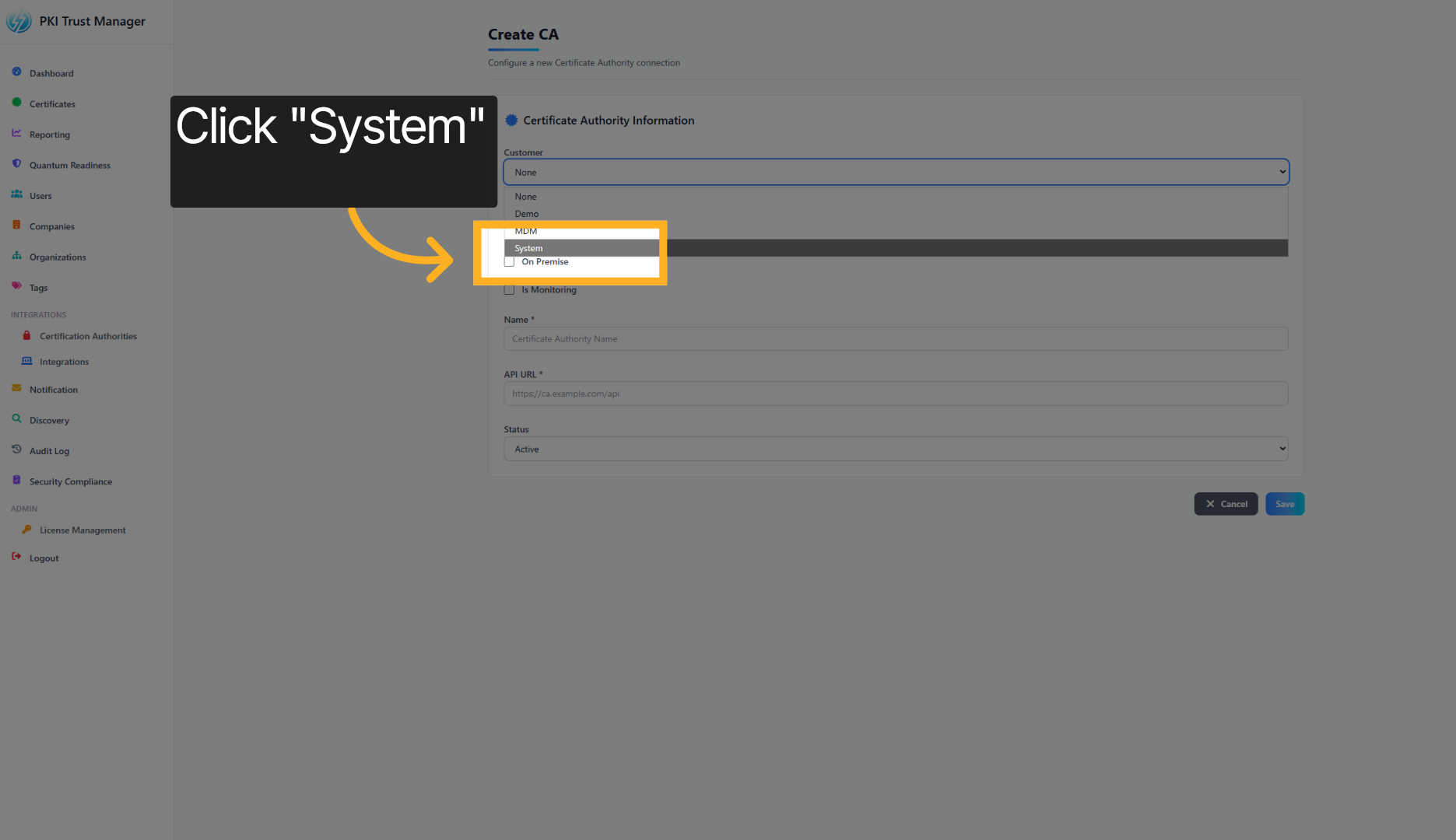Enable the Is Monitoring checkbox
Screen dimensions: 1456x840
pos(509,290)
